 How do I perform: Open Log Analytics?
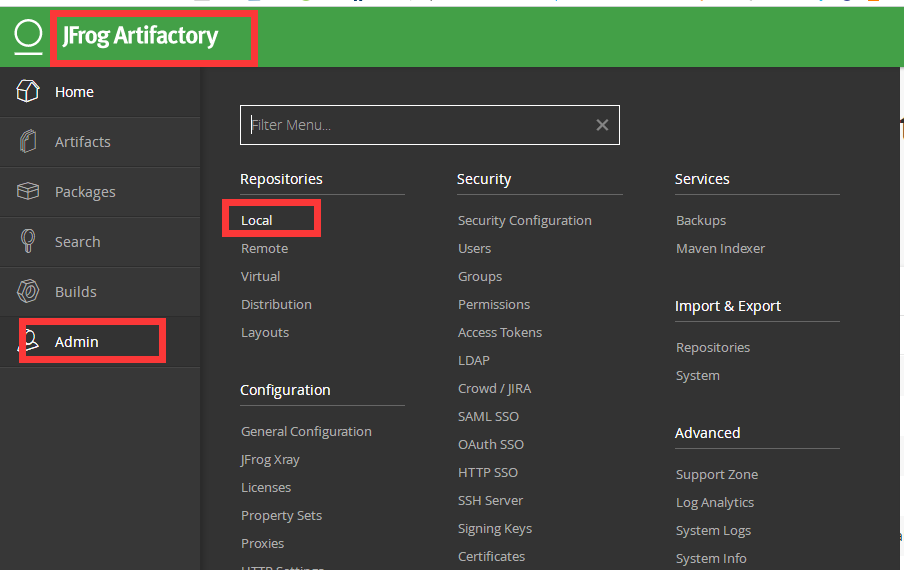tap(715, 503)
